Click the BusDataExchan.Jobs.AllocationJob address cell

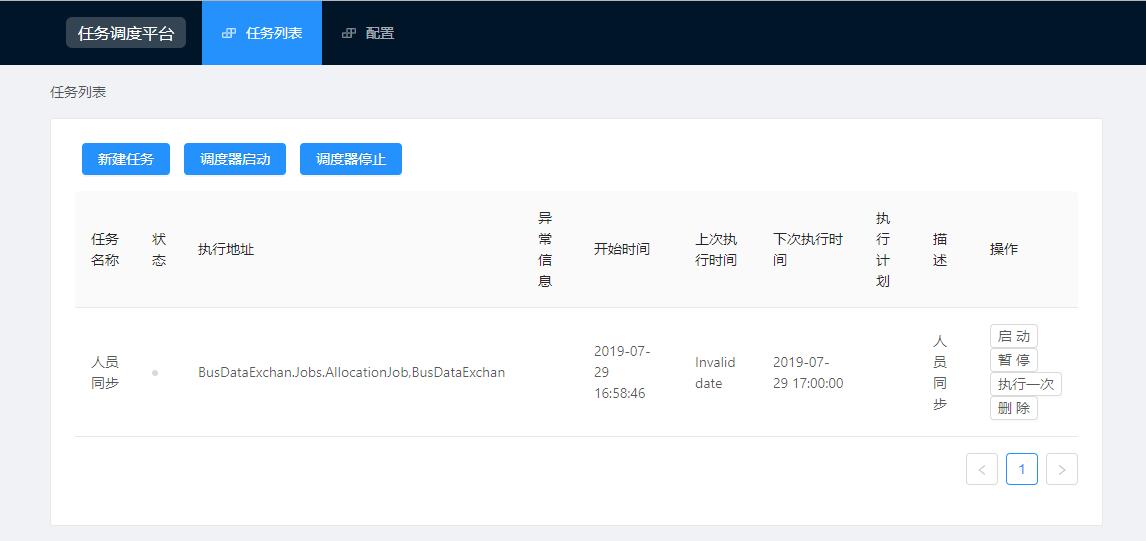coord(351,372)
